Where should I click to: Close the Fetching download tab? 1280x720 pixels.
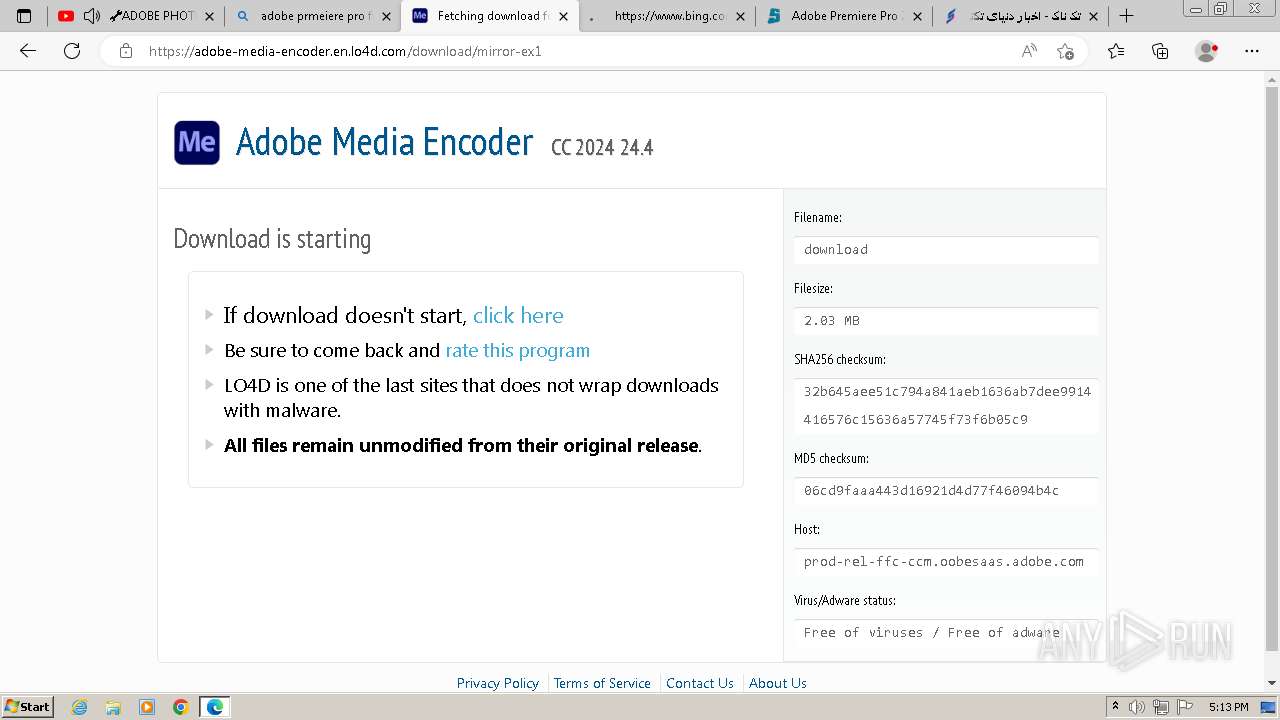click(x=564, y=16)
